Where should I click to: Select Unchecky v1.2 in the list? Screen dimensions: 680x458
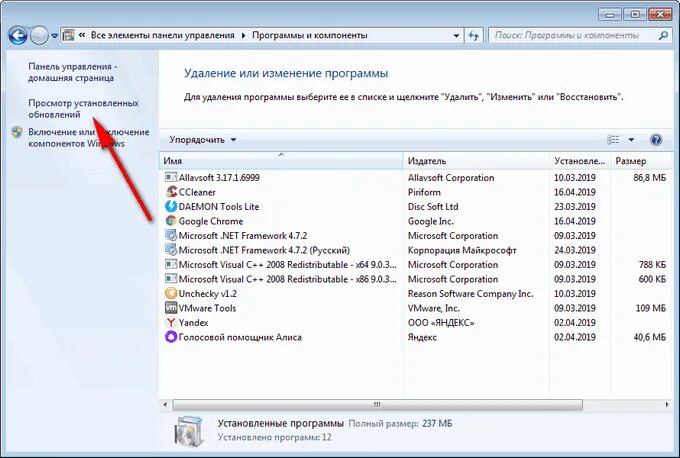tap(208, 294)
